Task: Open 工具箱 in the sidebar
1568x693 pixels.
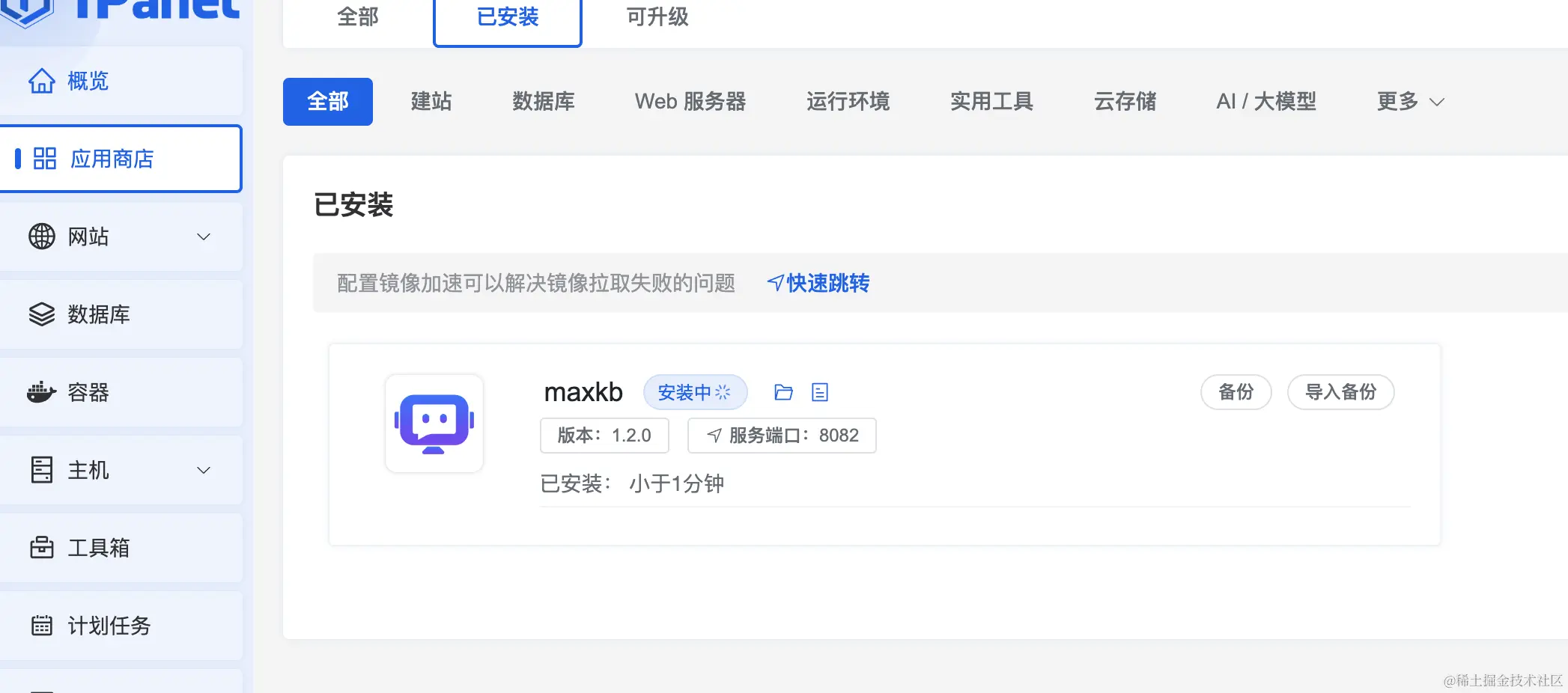Action: tap(121, 548)
